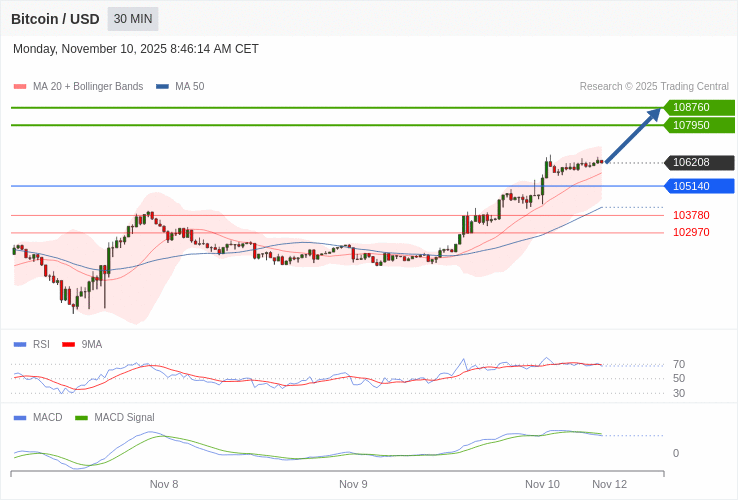This screenshot has height=500, width=738.
Task: Click the blue upward trend arrow
Action: (x=633, y=135)
